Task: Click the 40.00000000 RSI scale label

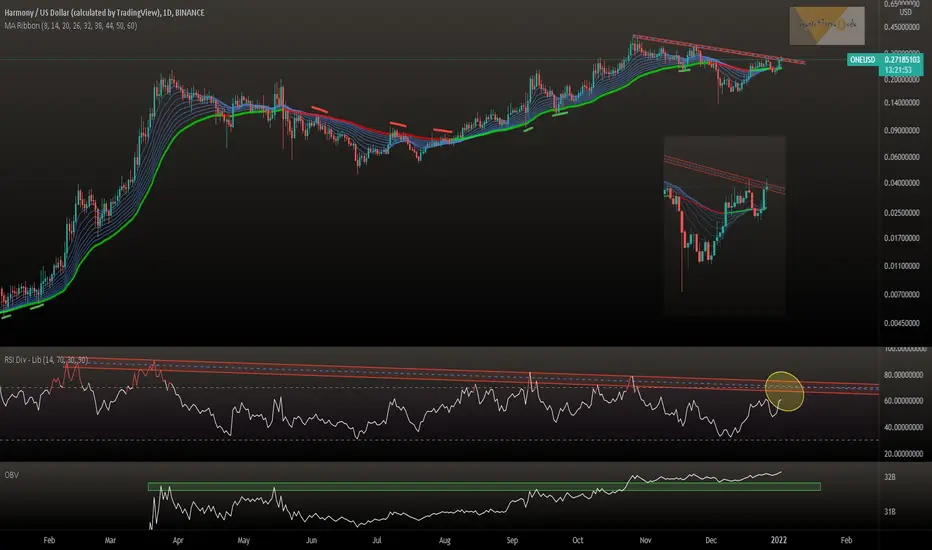Action: [x=903, y=428]
